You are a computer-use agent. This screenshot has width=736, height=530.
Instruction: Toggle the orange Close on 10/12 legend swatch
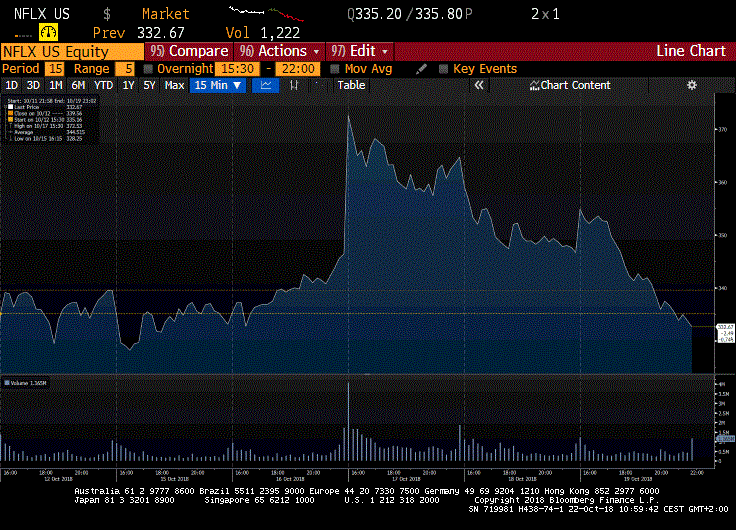[x=10, y=113]
